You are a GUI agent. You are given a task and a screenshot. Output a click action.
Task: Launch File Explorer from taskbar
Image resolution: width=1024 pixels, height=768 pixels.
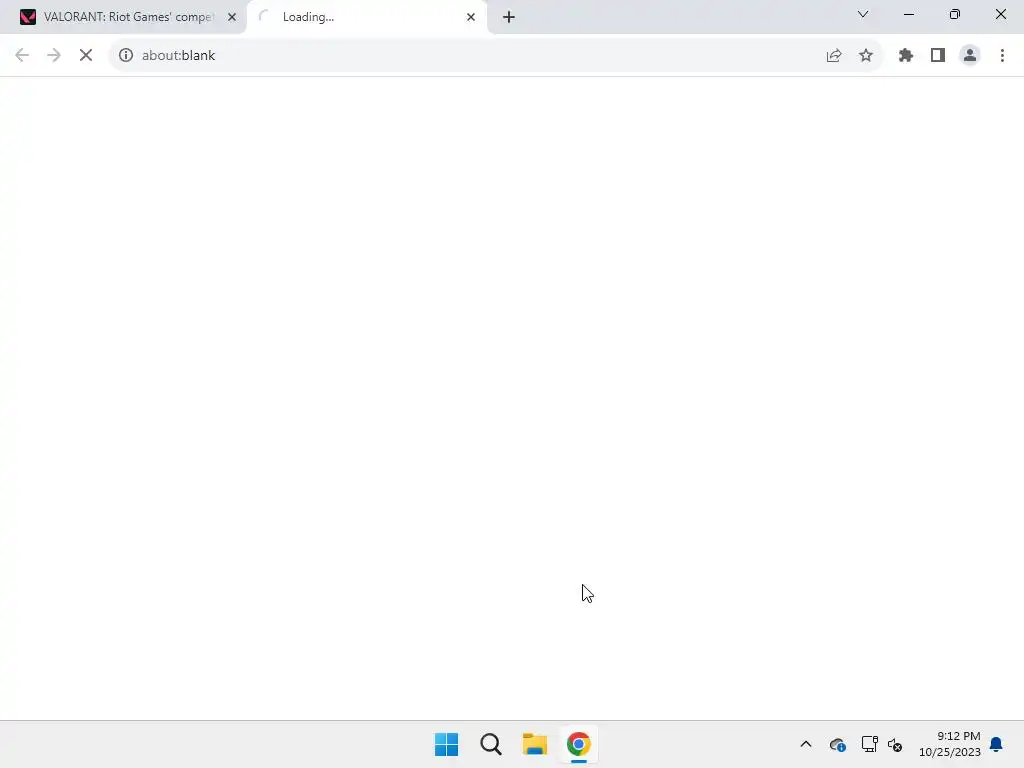point(534,744)
